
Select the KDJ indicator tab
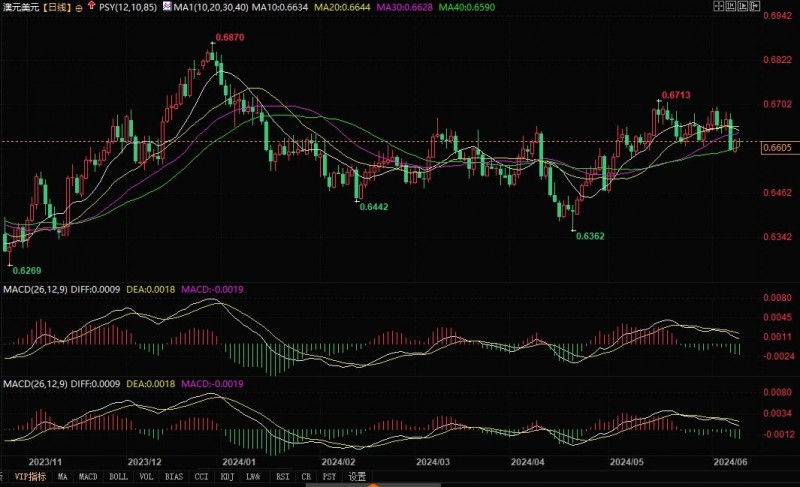point(227,477)
